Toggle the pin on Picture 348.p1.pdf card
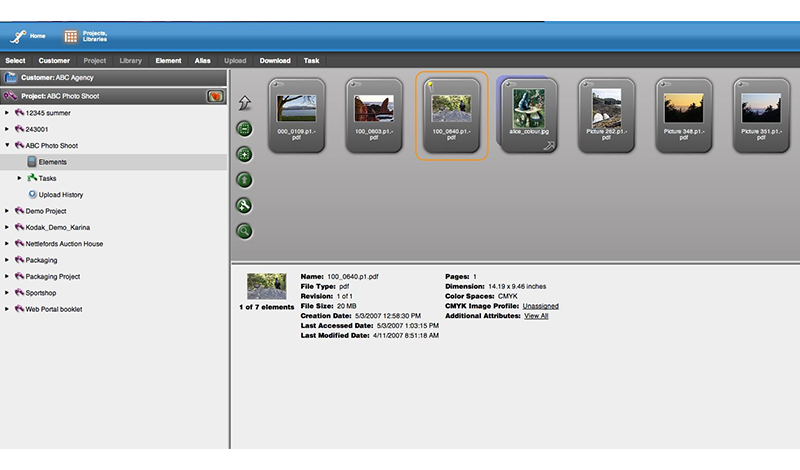Viewport: 800px width, 470px height. click(x=666, y=84)
